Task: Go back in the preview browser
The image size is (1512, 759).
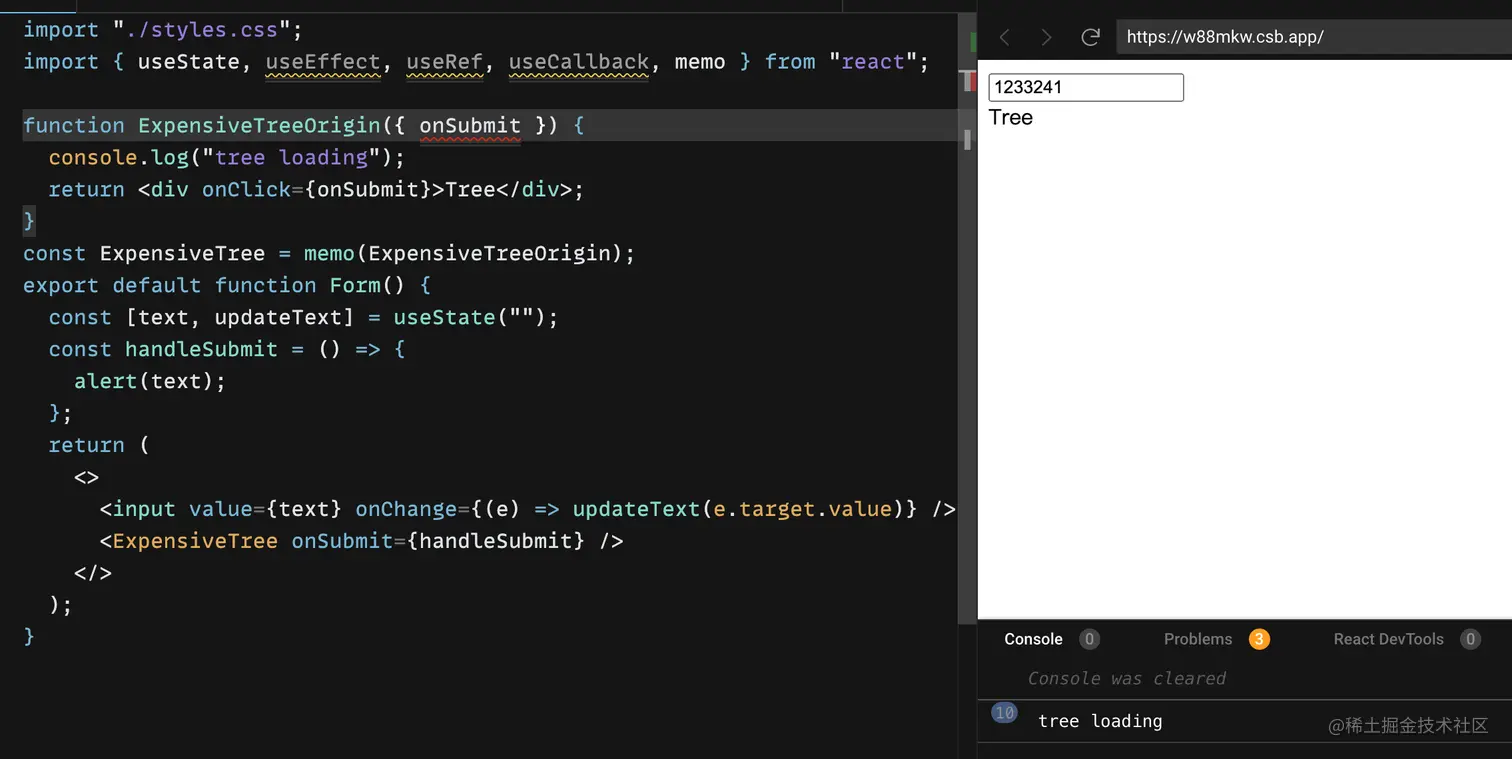Action: tap(1005, 37)
